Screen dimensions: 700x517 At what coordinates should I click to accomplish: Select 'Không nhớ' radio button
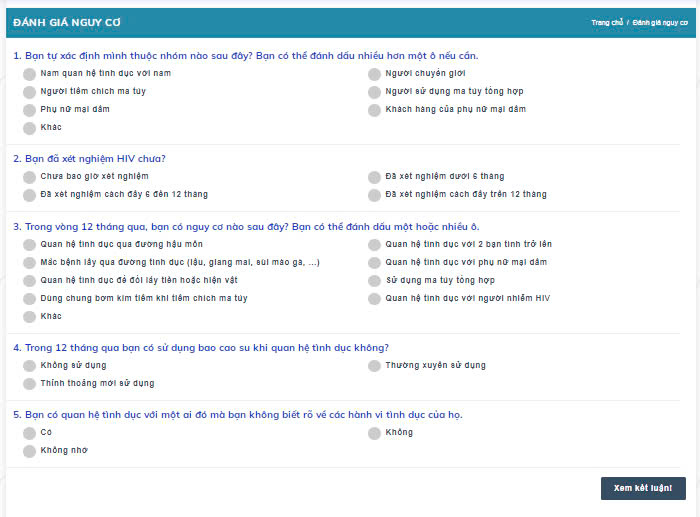pos(30,451)
